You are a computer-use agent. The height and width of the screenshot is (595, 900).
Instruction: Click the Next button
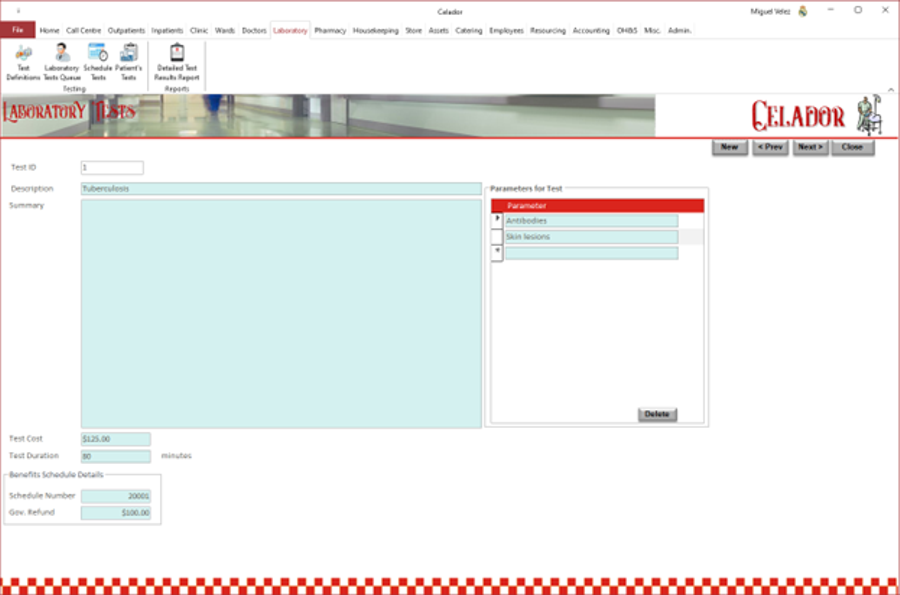[810, 147]
